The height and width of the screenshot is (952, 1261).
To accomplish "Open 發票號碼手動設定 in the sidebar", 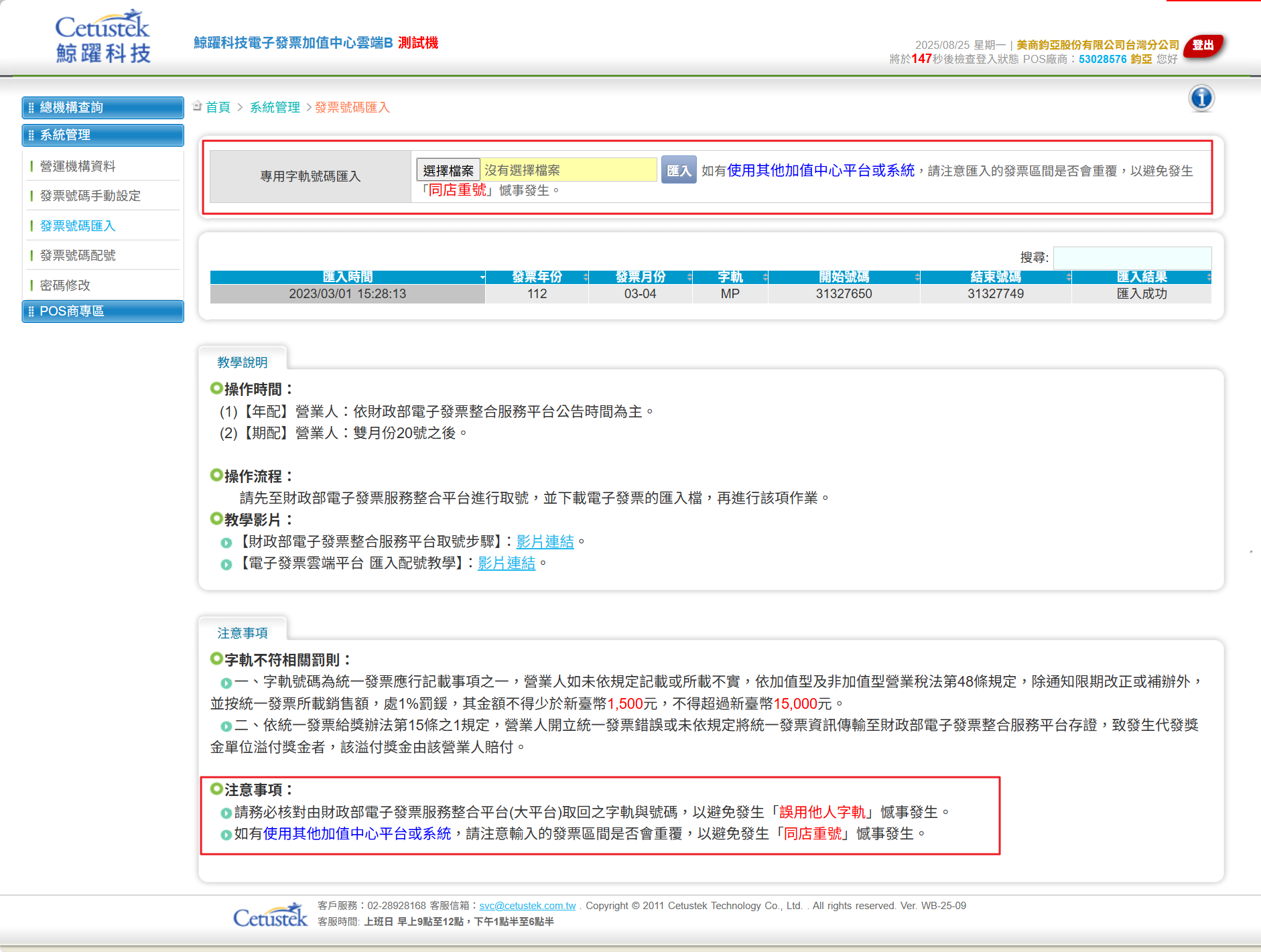I will 90,196.
